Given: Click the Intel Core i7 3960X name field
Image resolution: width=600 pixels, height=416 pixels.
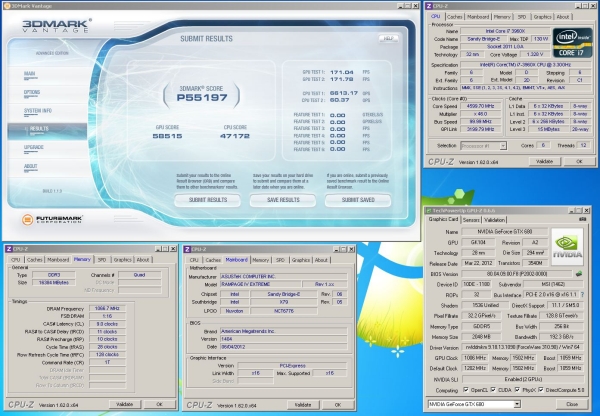Looking at the screenshot, I should 505,31.
